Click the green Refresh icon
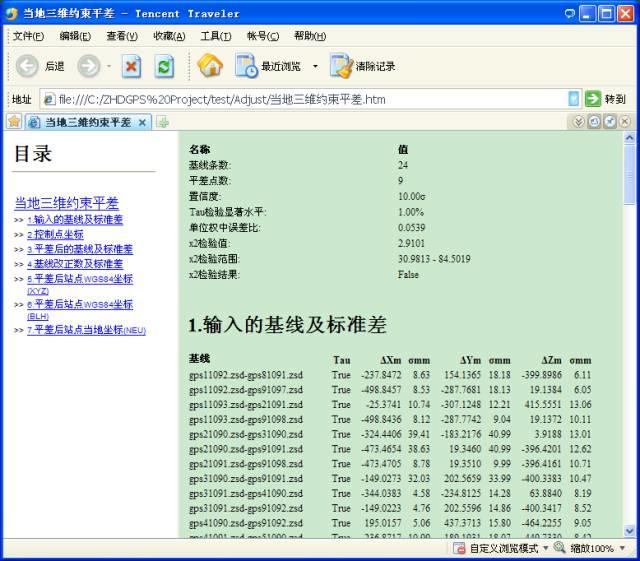Image resolution: width=640 pixels, height=561 pixels. point(164,66)
